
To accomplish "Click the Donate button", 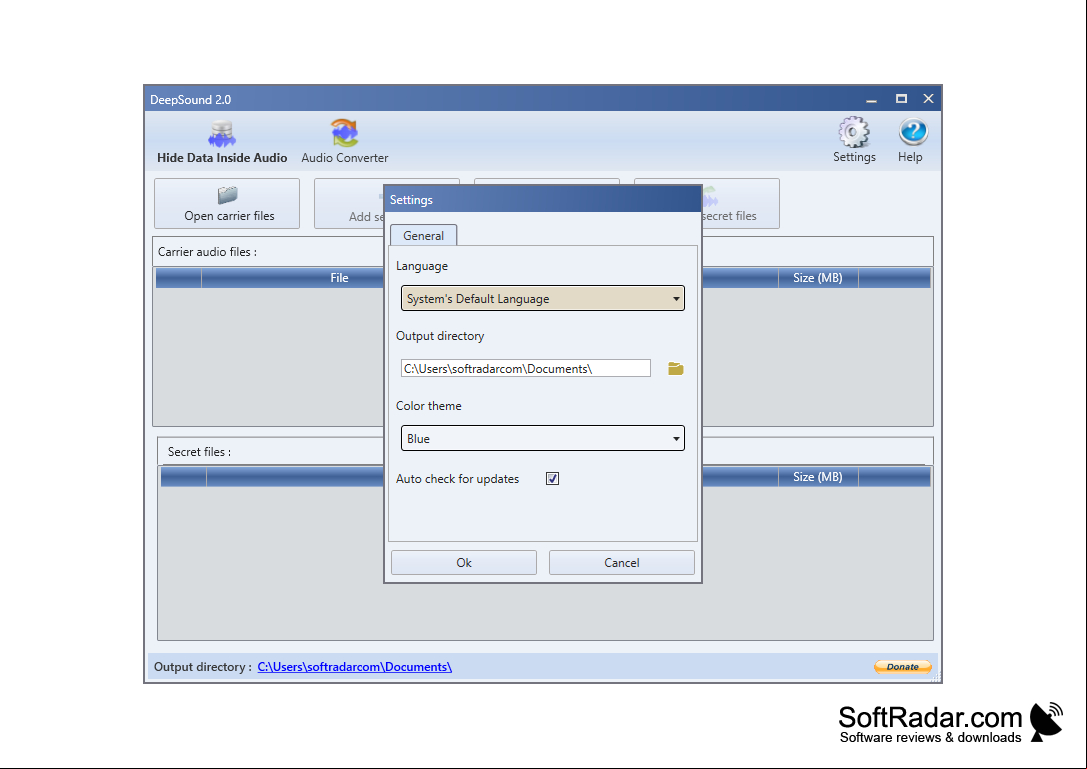I will click(x=903, y=666).
